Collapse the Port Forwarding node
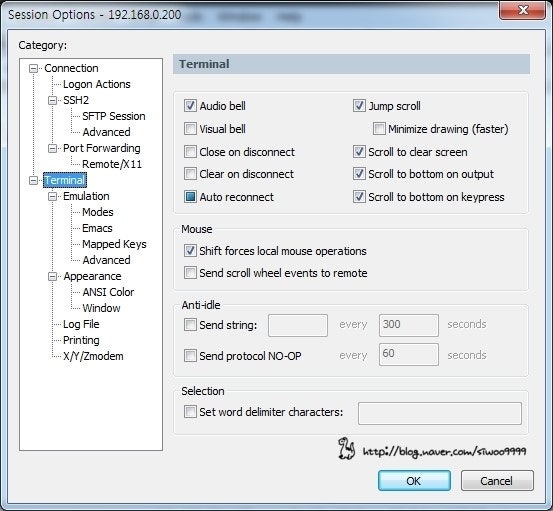Screen dimensions: 553x511 pyautogui.click(x=52, y=148)
